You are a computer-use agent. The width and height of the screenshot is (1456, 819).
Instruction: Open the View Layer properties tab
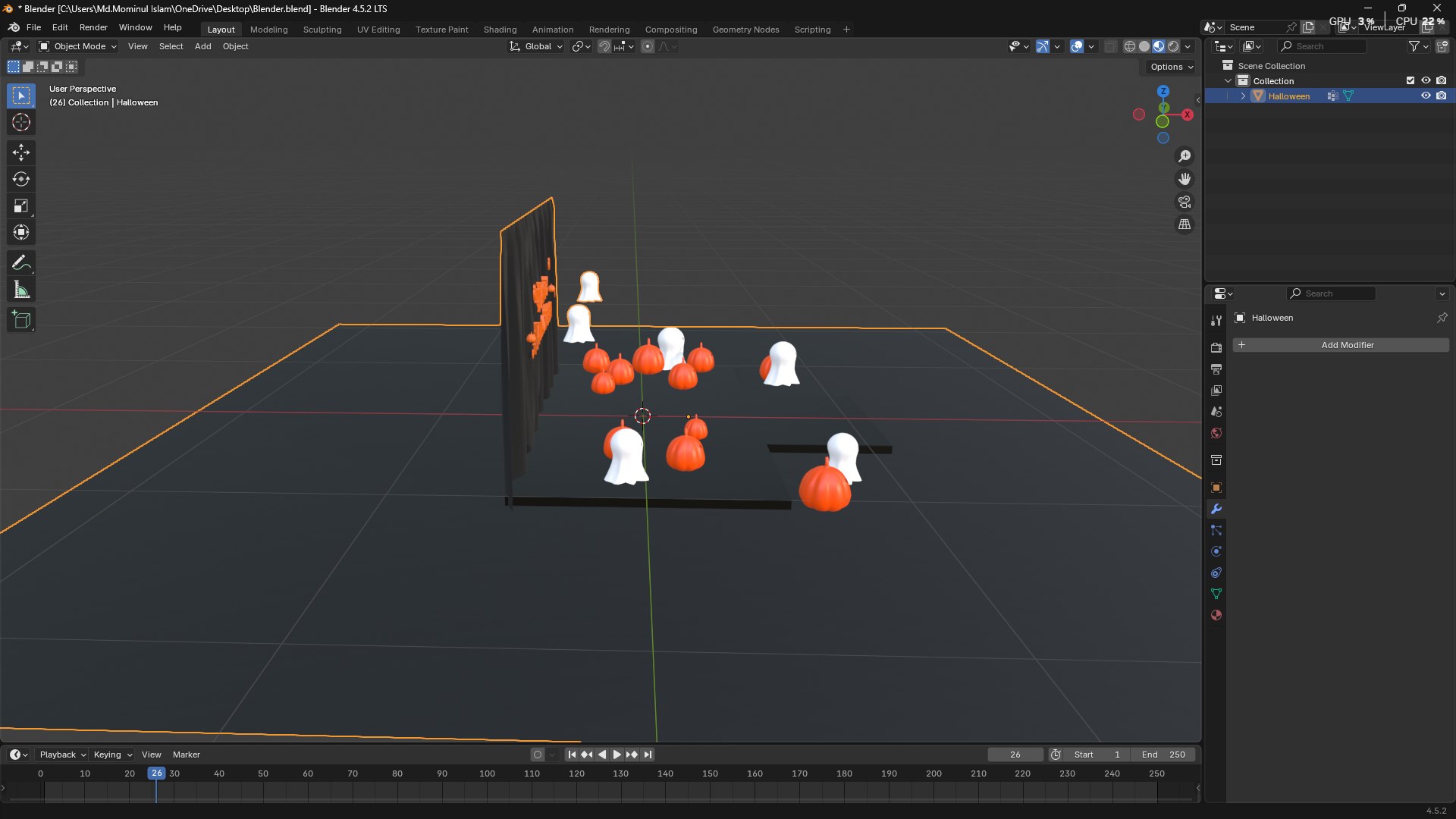pos(1216,390)
